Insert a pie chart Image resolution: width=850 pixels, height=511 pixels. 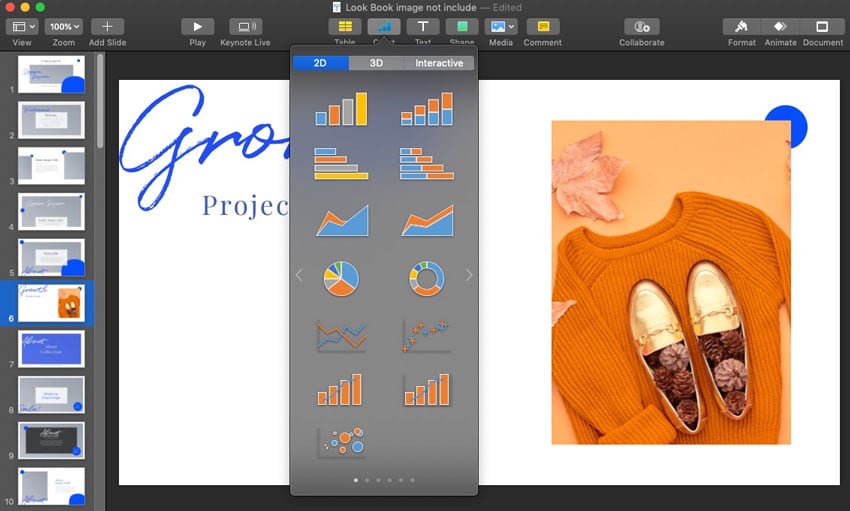click(x=341, y=279)
